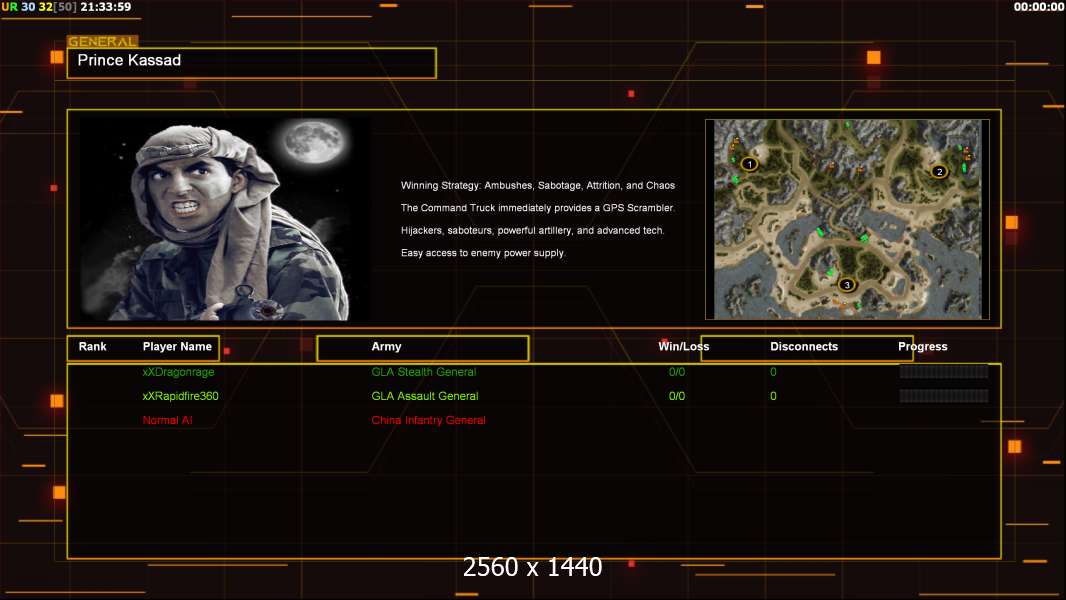Click xXDragonrage's loading progress bar

(x=943, y=372)
